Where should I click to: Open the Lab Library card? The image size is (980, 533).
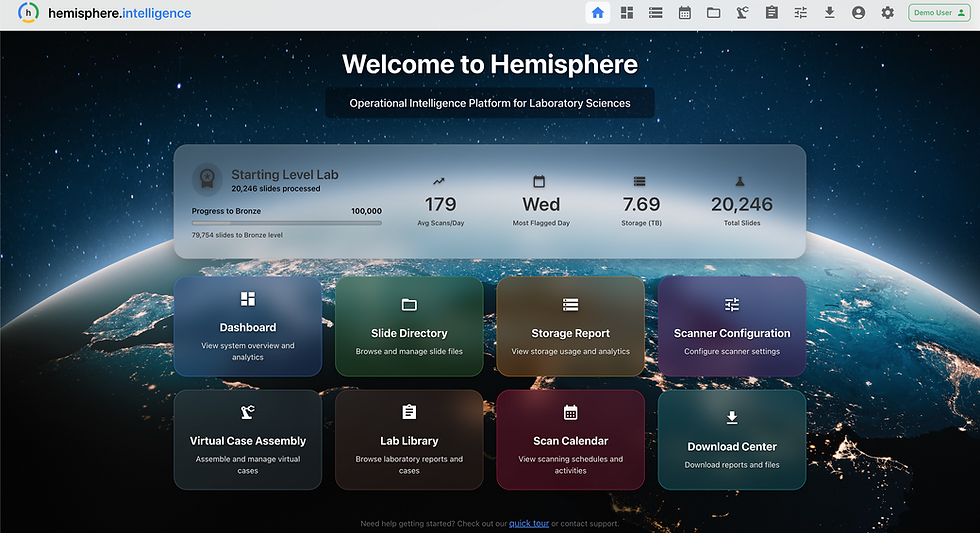pyautogui.click(x=409, y=440)
